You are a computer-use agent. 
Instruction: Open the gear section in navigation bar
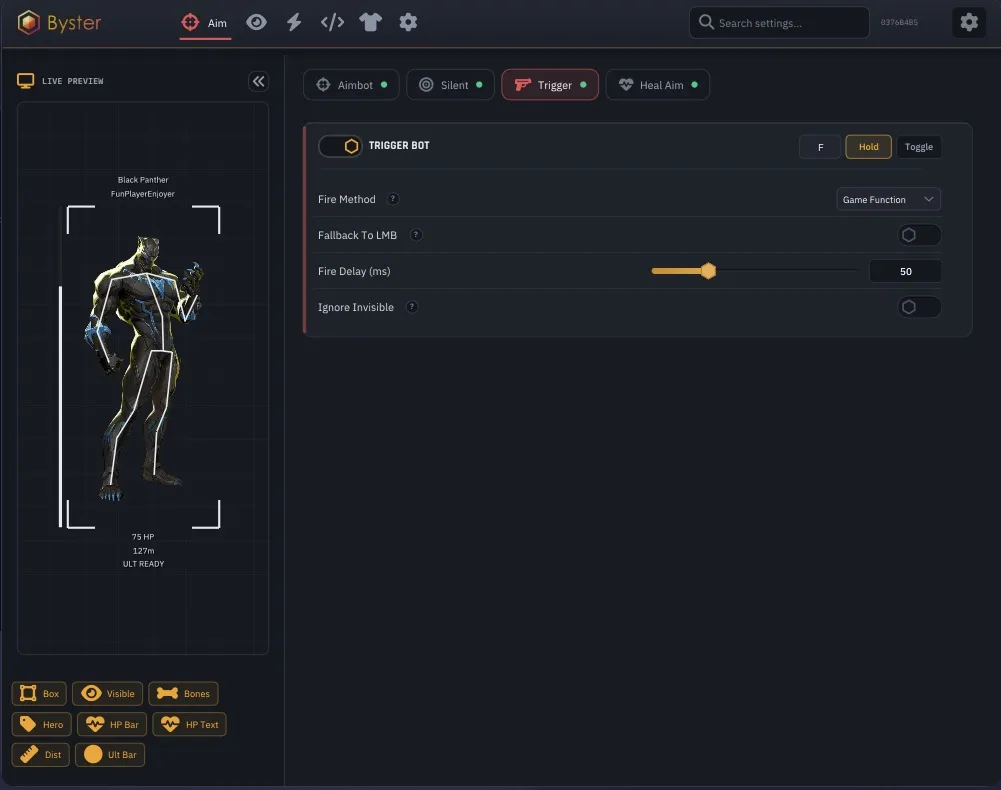[x=408, y=23]
